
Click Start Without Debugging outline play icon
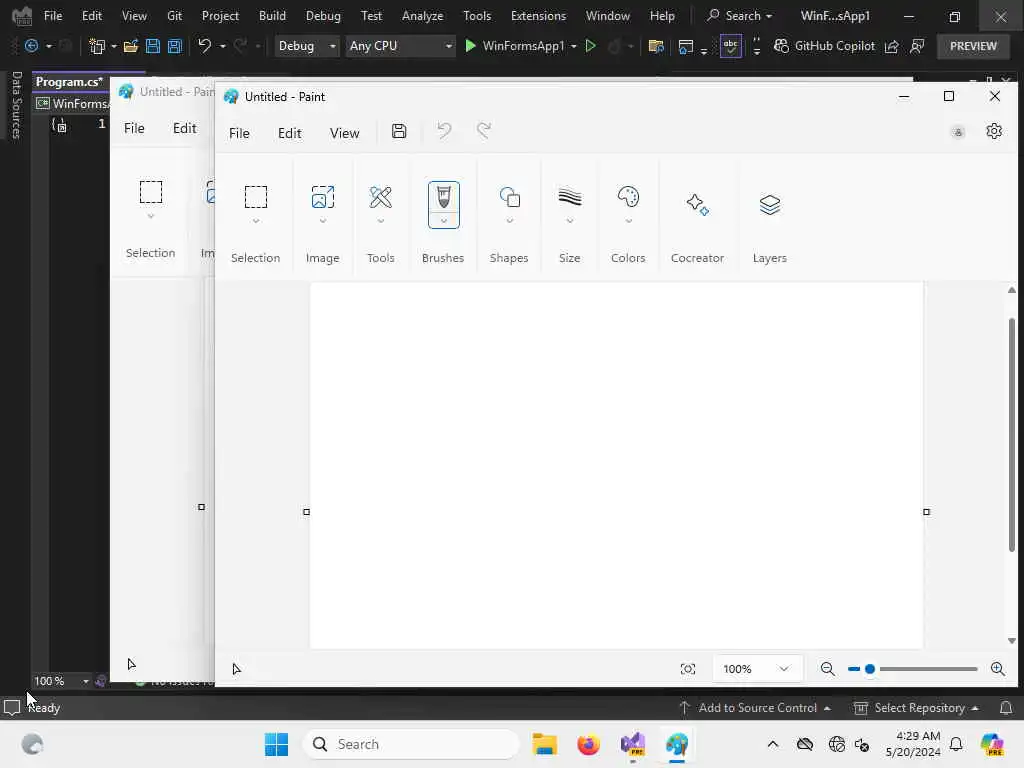tap(590, 46)
